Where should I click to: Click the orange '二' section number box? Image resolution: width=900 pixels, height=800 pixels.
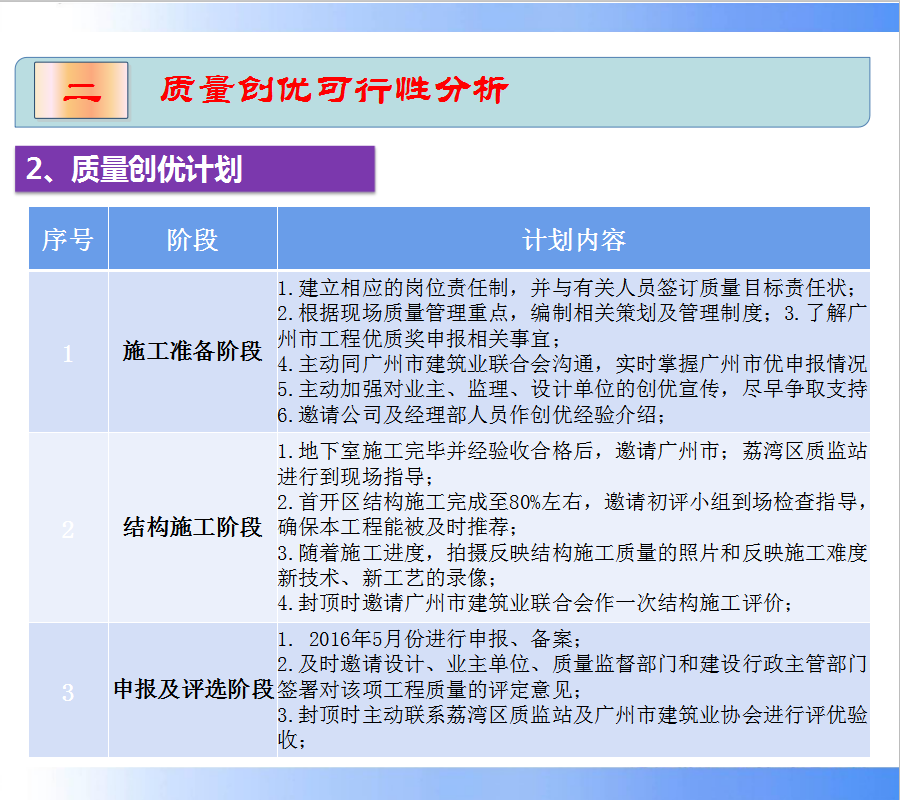[81, 90]
